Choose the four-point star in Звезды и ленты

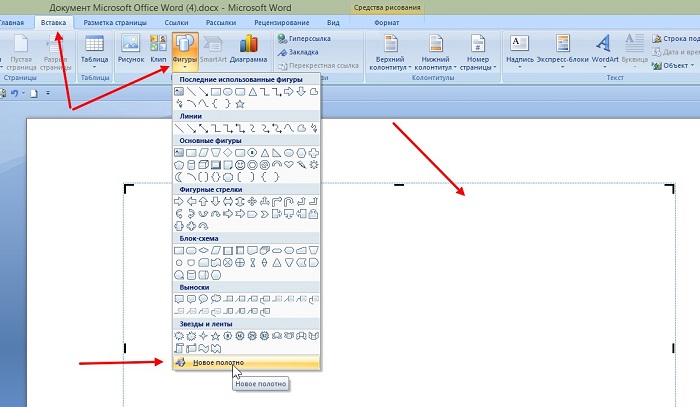click(203, 336)
